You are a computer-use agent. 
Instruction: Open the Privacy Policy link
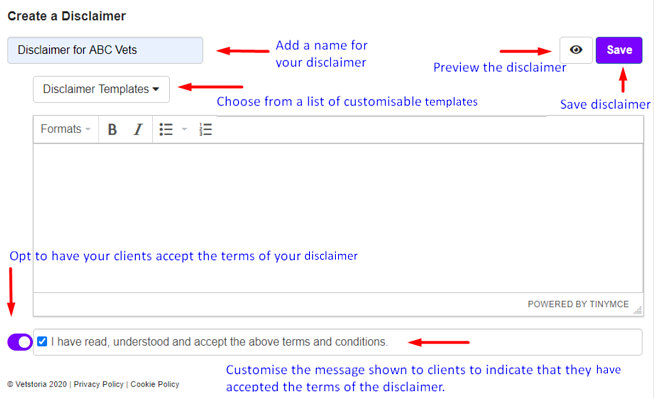tap(98, 384)
